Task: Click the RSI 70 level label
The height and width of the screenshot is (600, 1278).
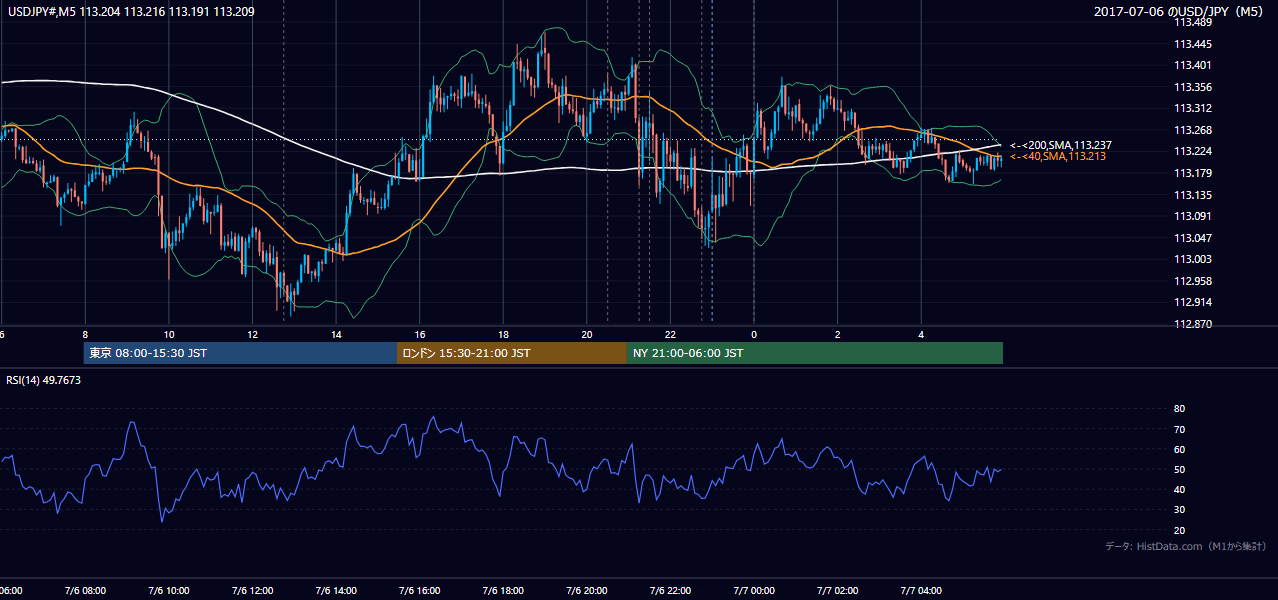Action: pos(1179,429)
